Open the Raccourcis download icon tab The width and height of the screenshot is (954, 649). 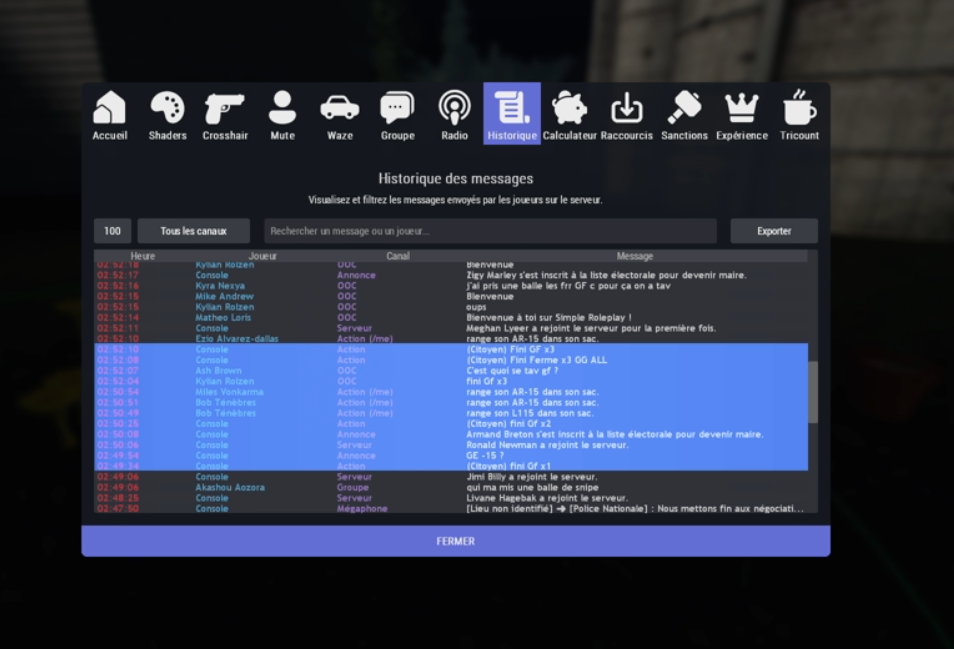point(627,114)
